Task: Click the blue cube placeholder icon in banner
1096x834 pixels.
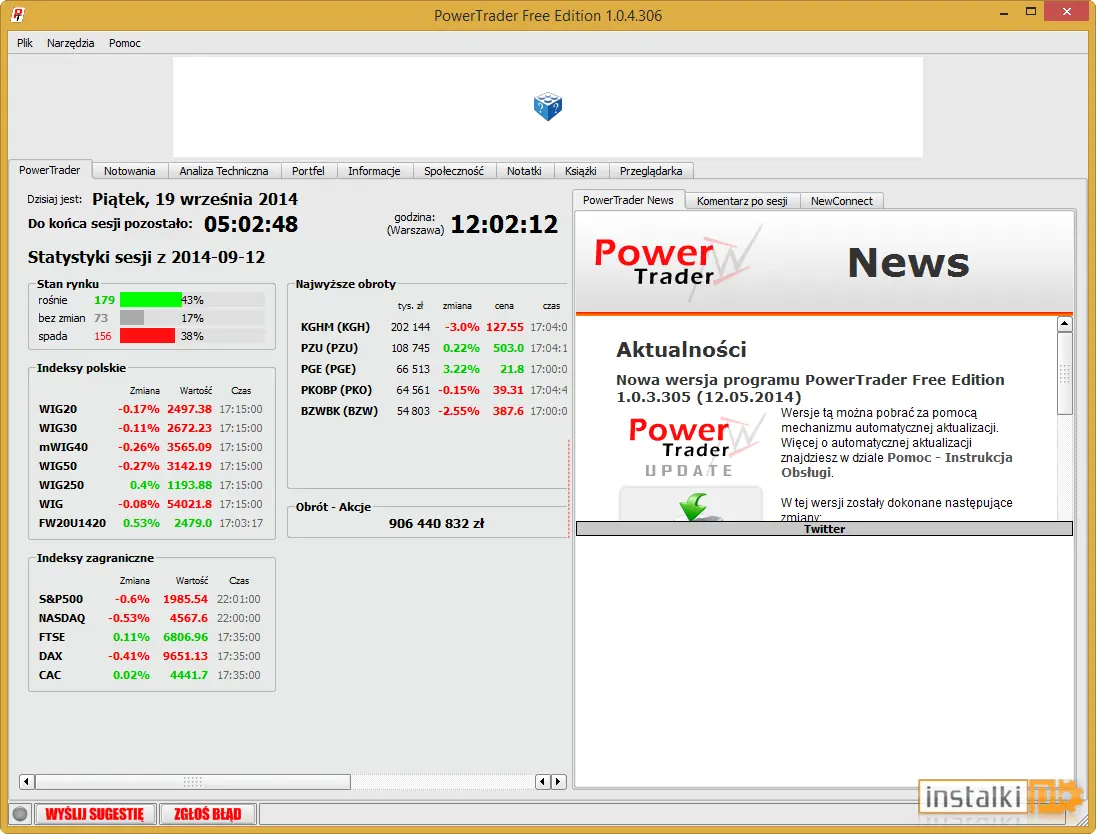Action: (547, 106)
